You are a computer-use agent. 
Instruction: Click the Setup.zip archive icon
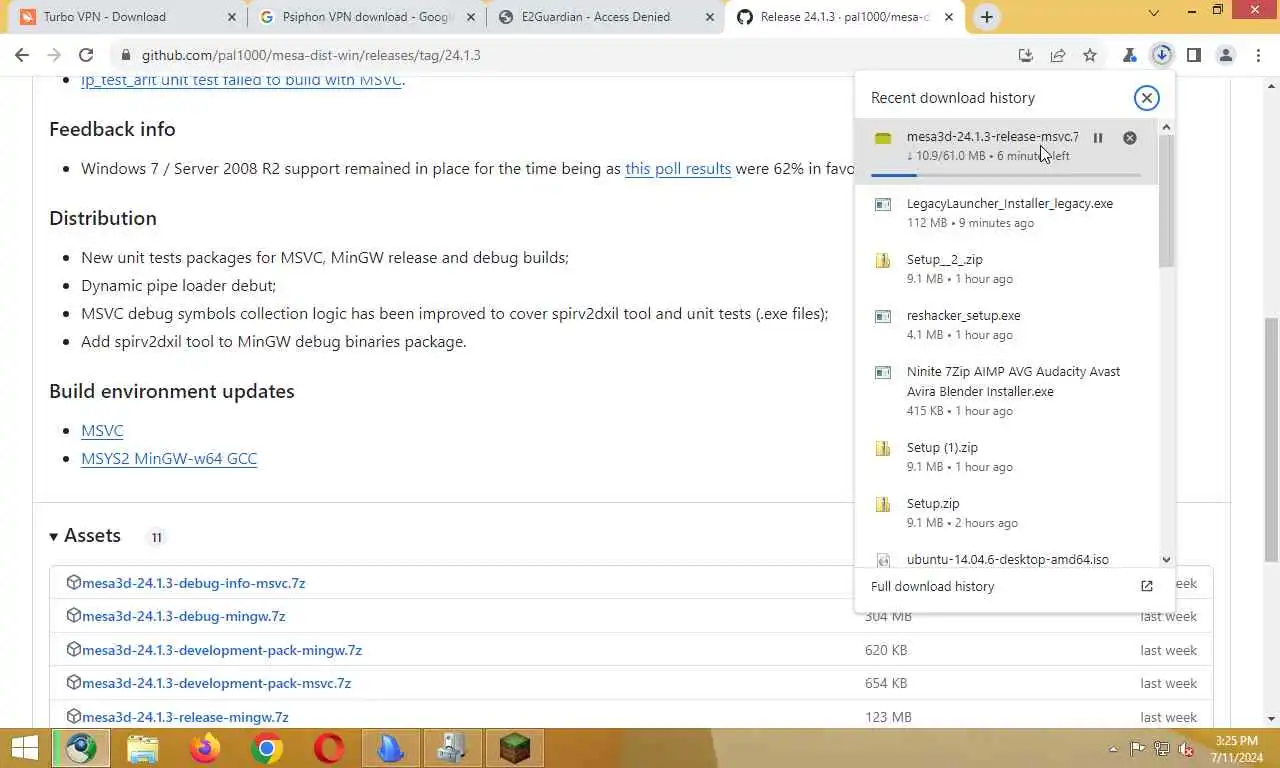pos(883,504)
